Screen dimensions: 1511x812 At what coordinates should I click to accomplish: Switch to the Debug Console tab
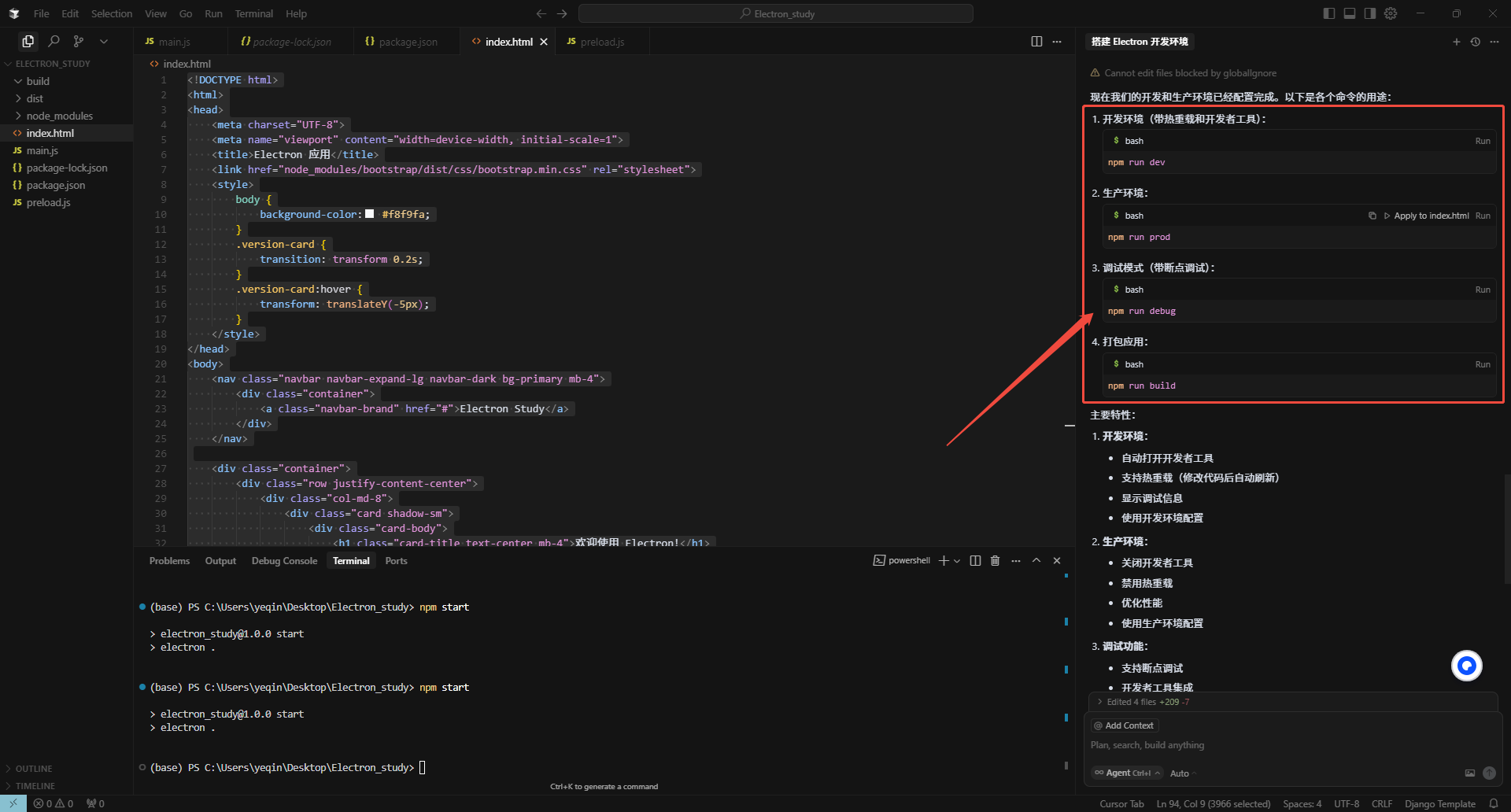click(284, 561)
